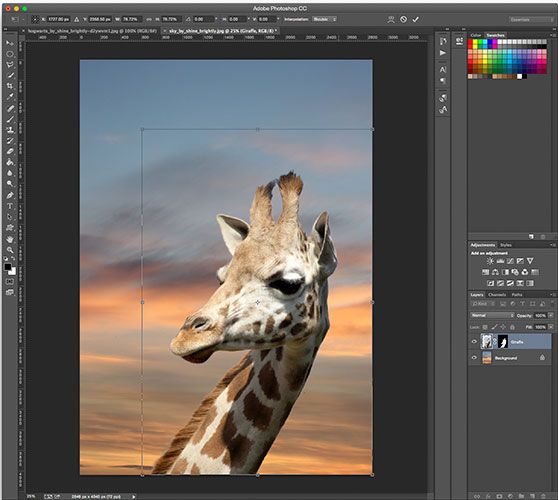Open the Opacity slider dropdown
The image size is (558, 500).
[x=551, y=315]
